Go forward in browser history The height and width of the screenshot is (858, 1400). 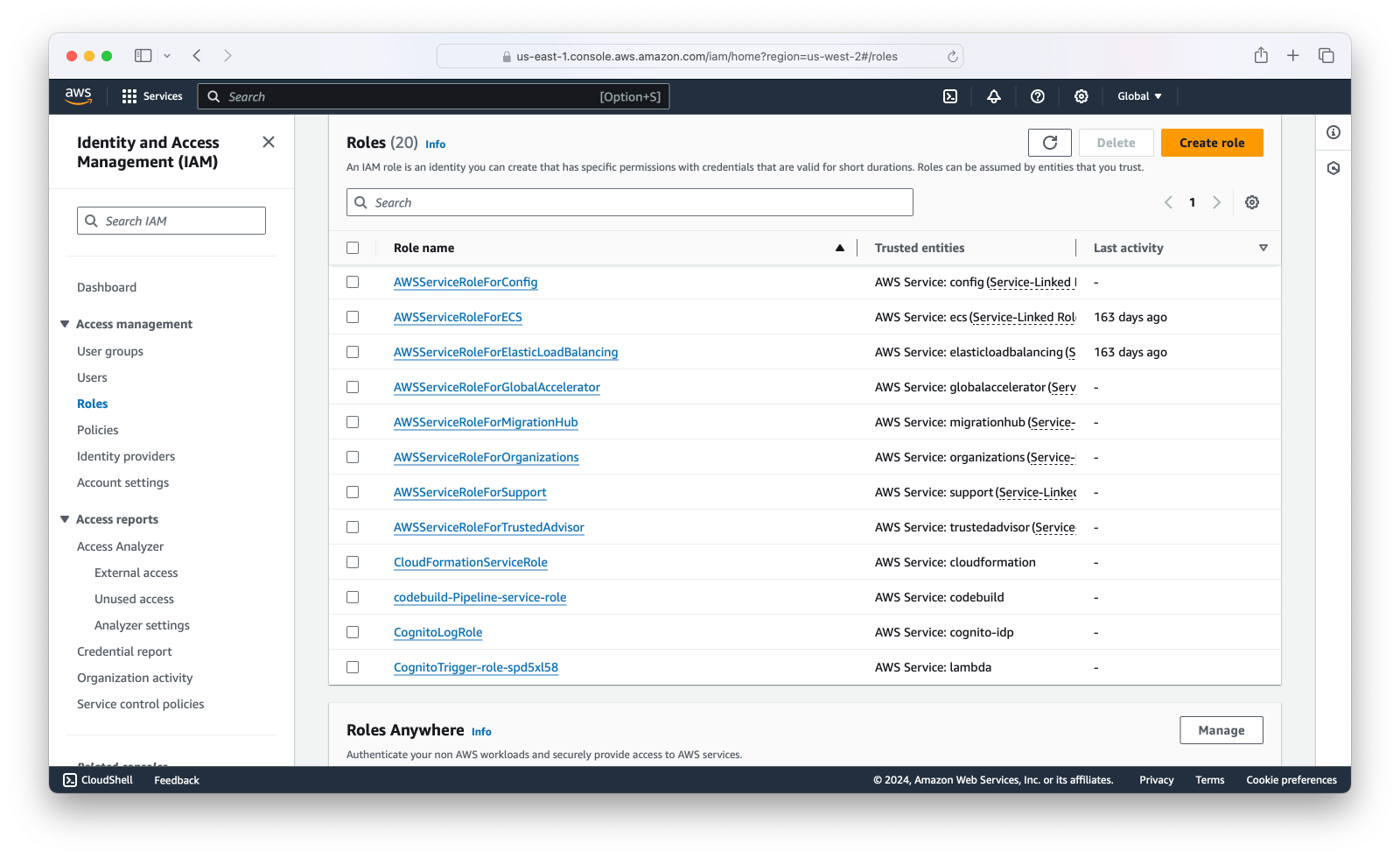click(x=227, y=55)
